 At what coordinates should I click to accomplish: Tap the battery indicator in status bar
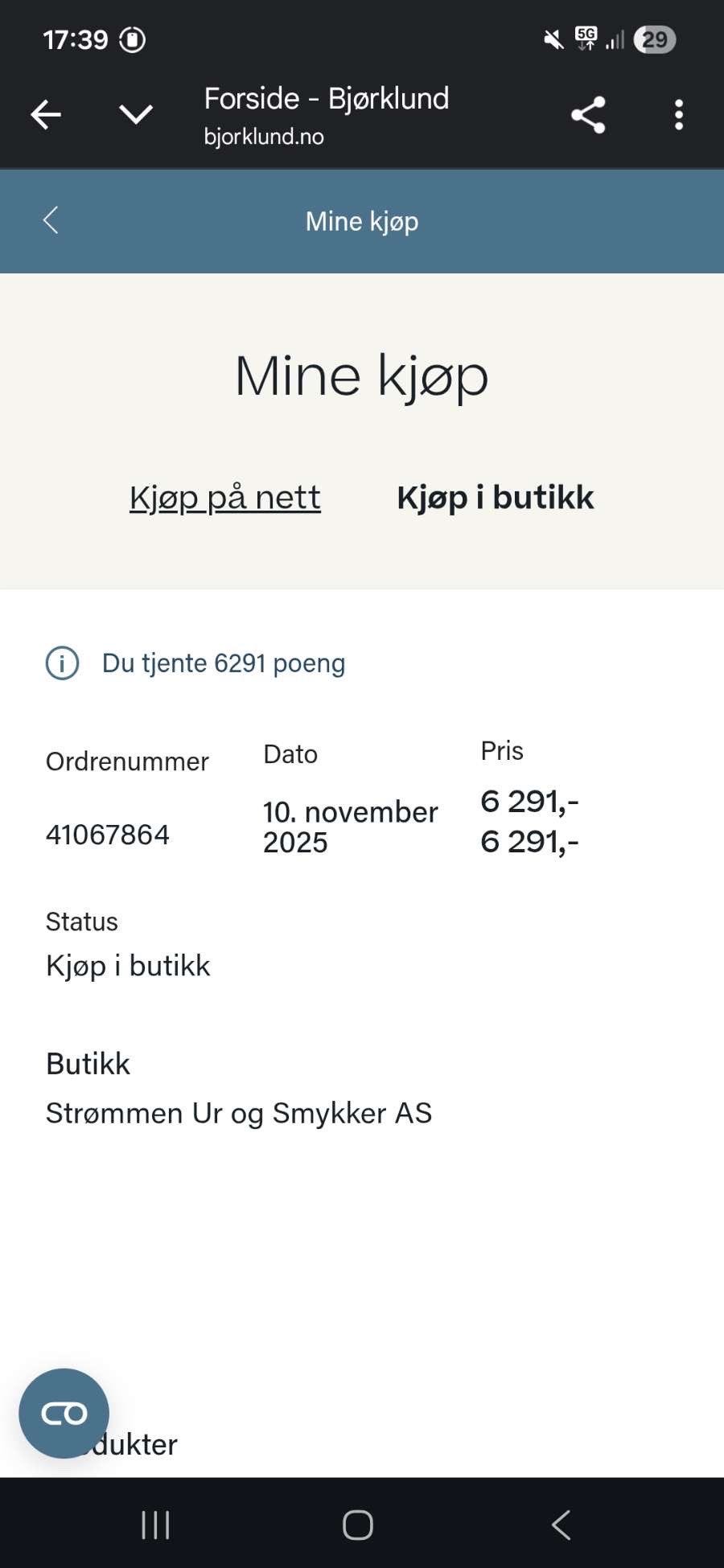click(x=654, y=39)
